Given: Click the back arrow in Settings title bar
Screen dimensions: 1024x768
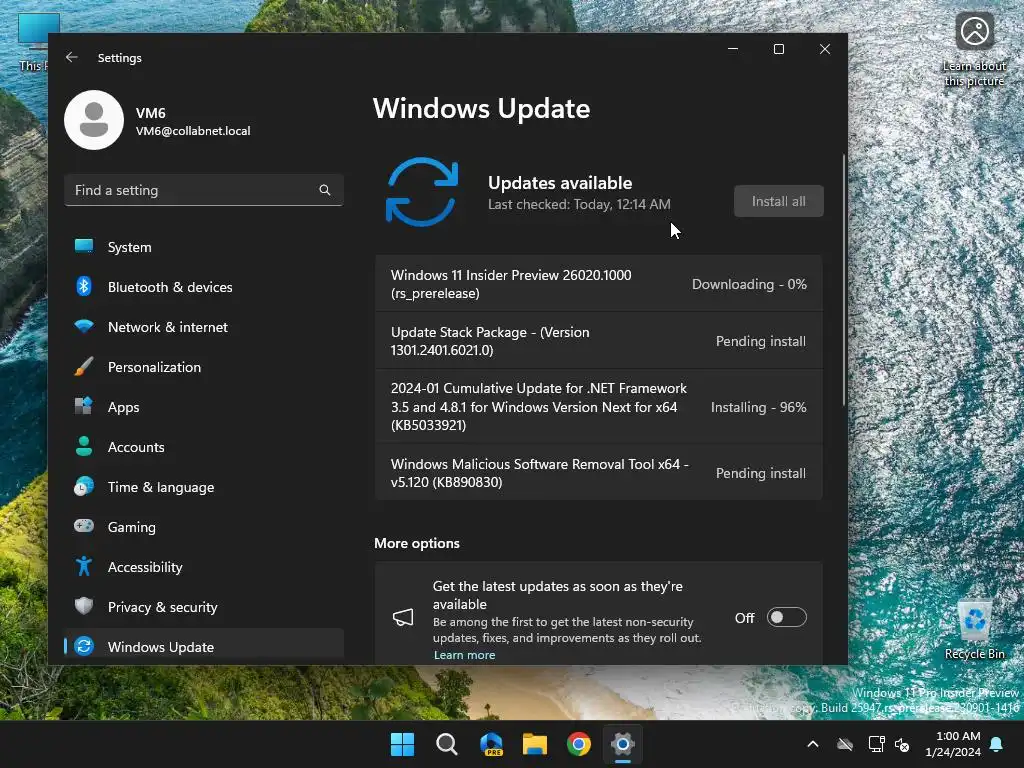Looking at the screenshot, I should coord(72,57).
